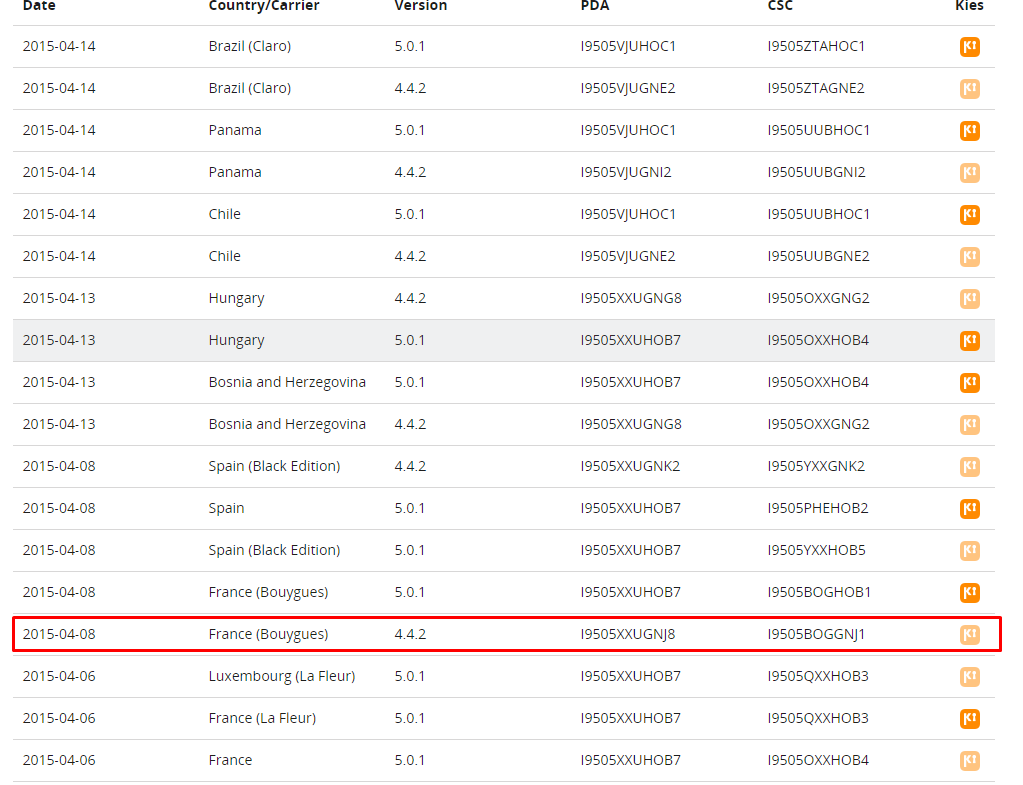The image size is (1023, 785).
Task: Select CSC code I9505ZTAGNE2
Action: [816, 88]
